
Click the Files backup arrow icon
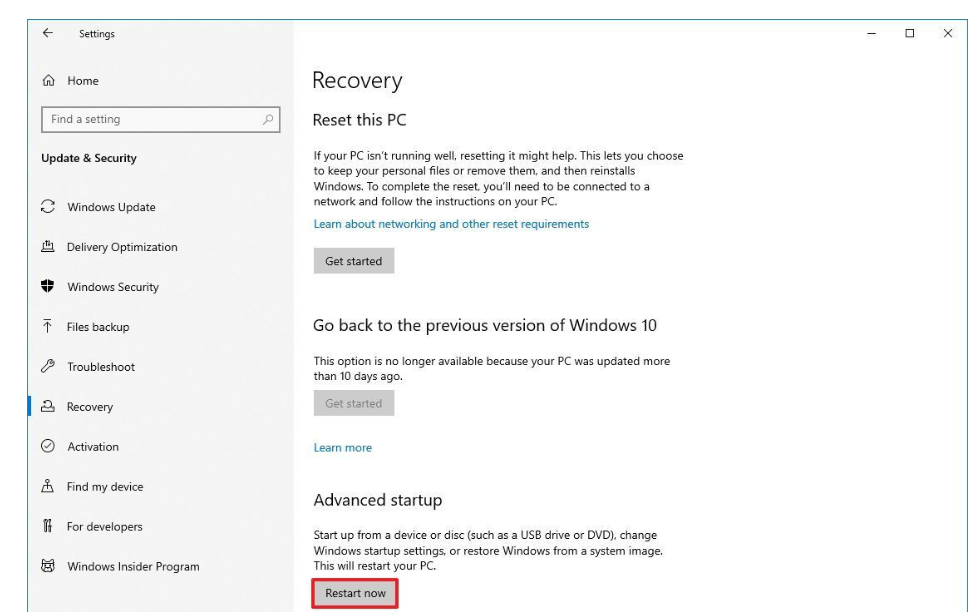(47, 327)
